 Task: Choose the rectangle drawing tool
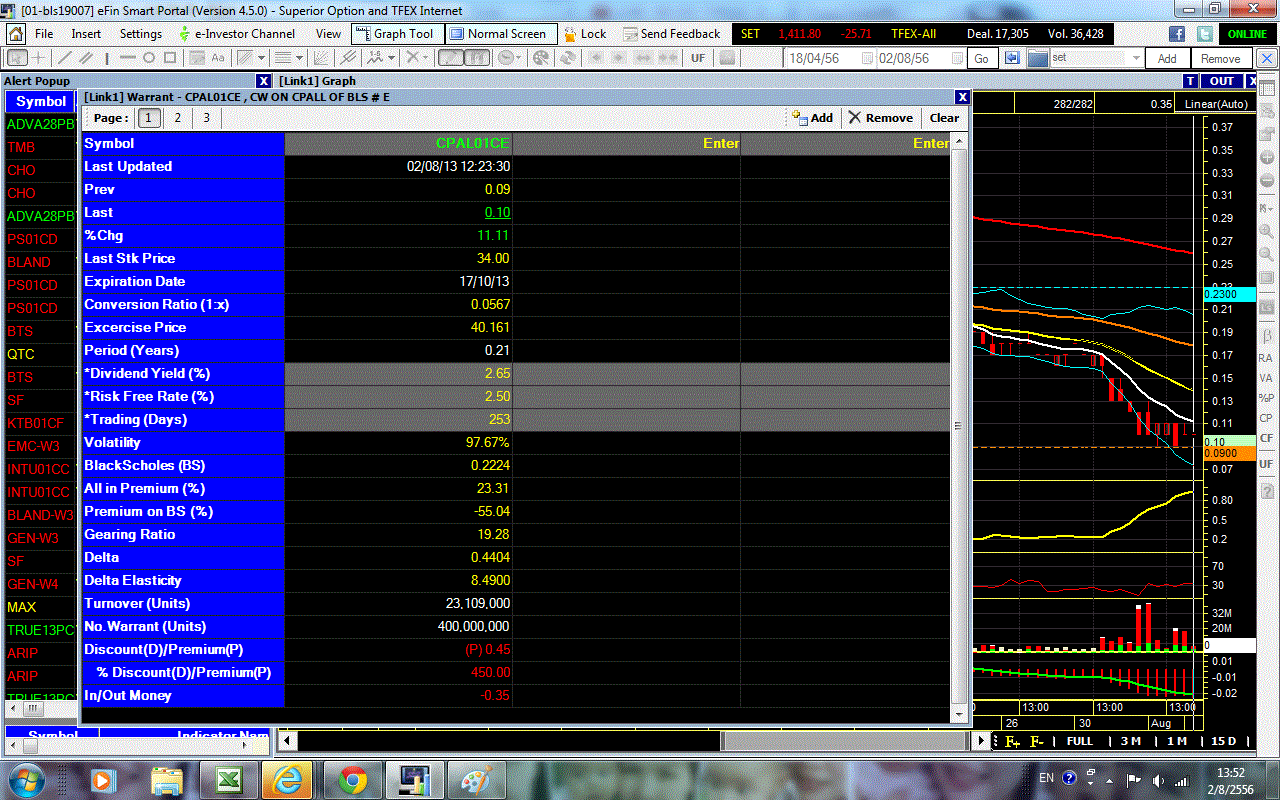pyautogui.click(x=170, y=58)
